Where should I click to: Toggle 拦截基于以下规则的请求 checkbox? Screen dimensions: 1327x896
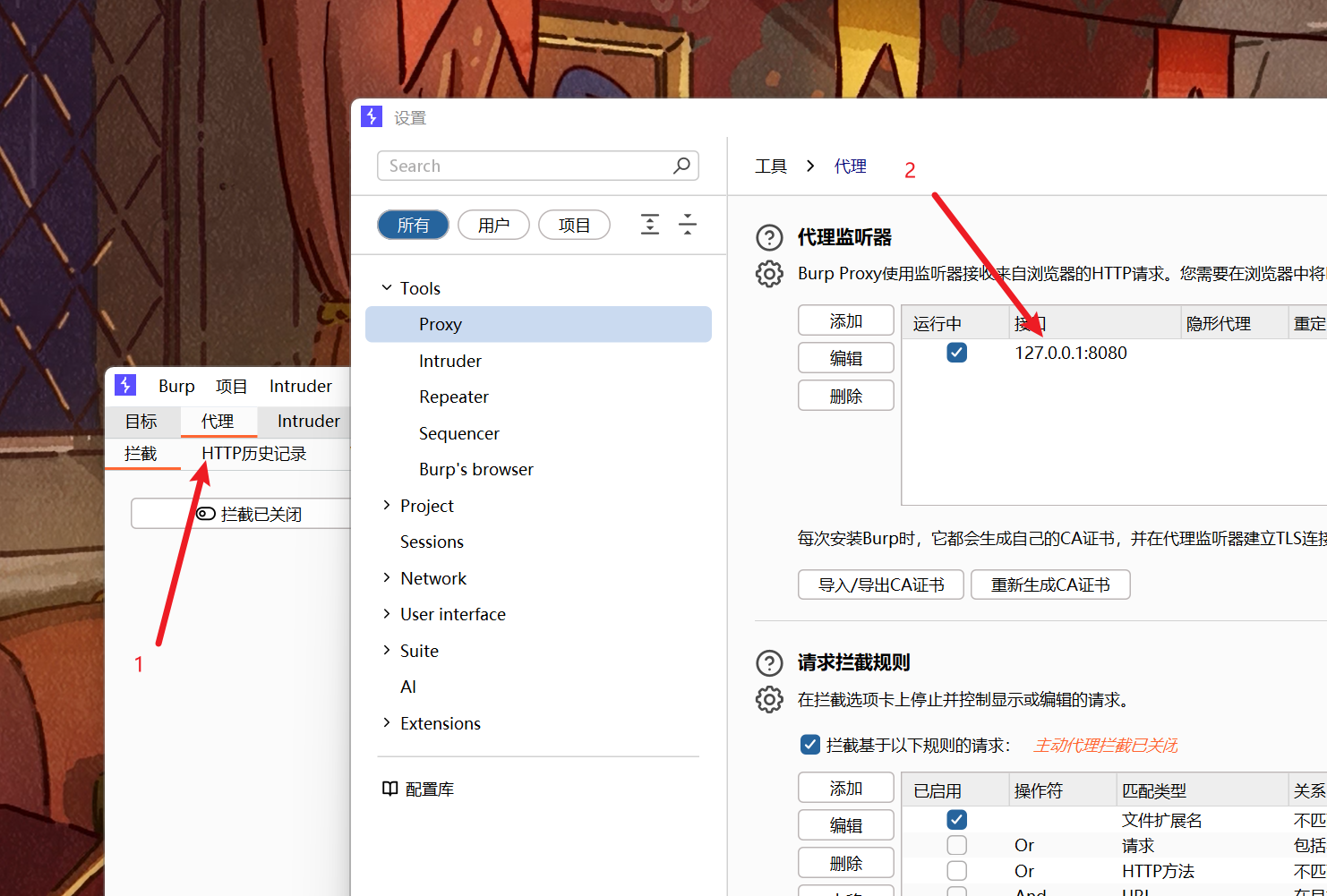[810, 745]
